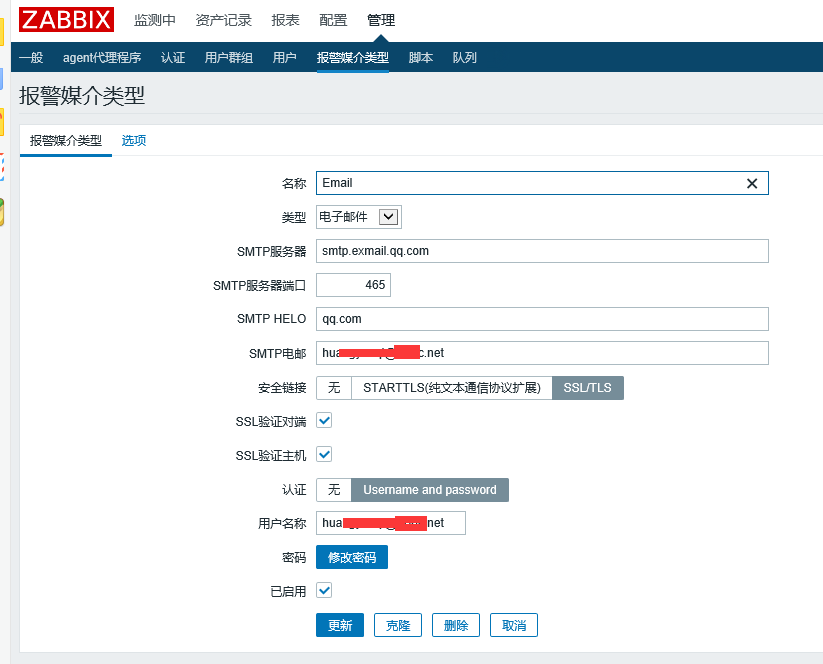Click the 更新 button
The height and width of the screenshot is (664, 823).
pyautogui.click(x=340, y=625)
